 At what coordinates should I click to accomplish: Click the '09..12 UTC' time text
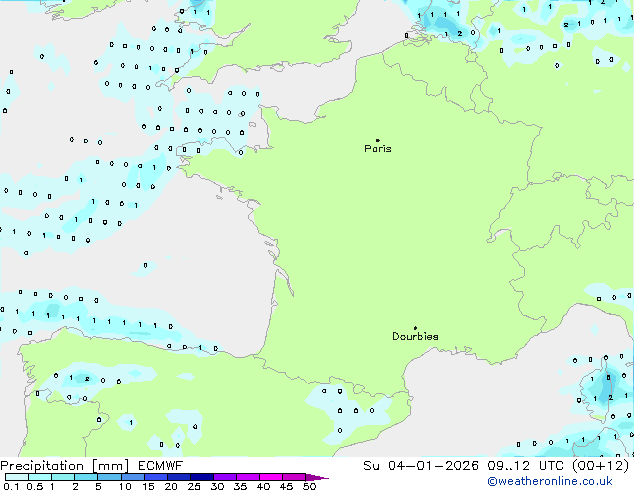pos(526,466)
